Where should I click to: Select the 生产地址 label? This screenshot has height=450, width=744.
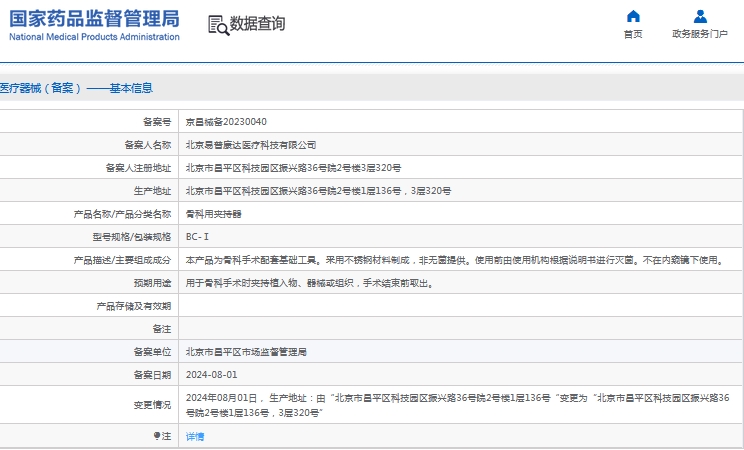(x=152, y=191)
